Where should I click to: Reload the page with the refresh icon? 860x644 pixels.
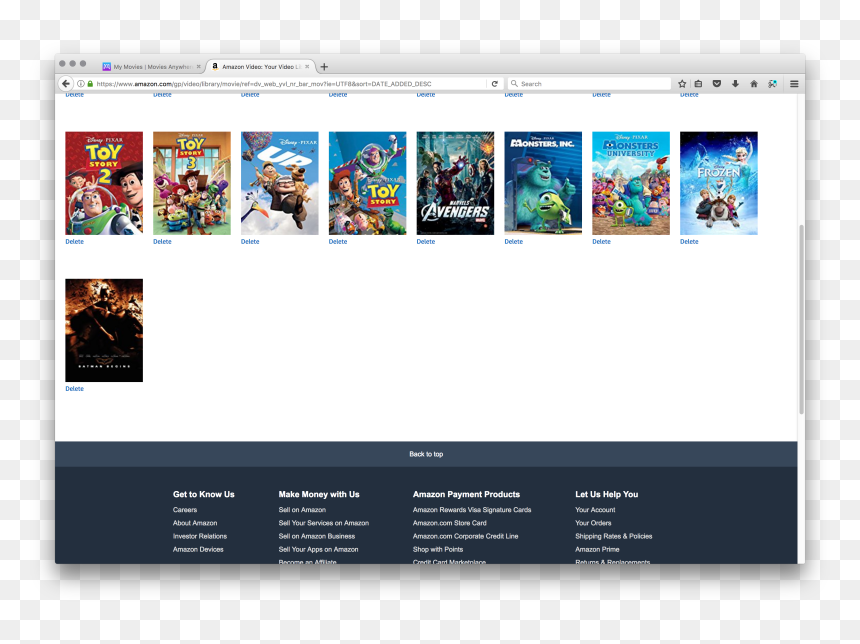[x=495, y=83]
